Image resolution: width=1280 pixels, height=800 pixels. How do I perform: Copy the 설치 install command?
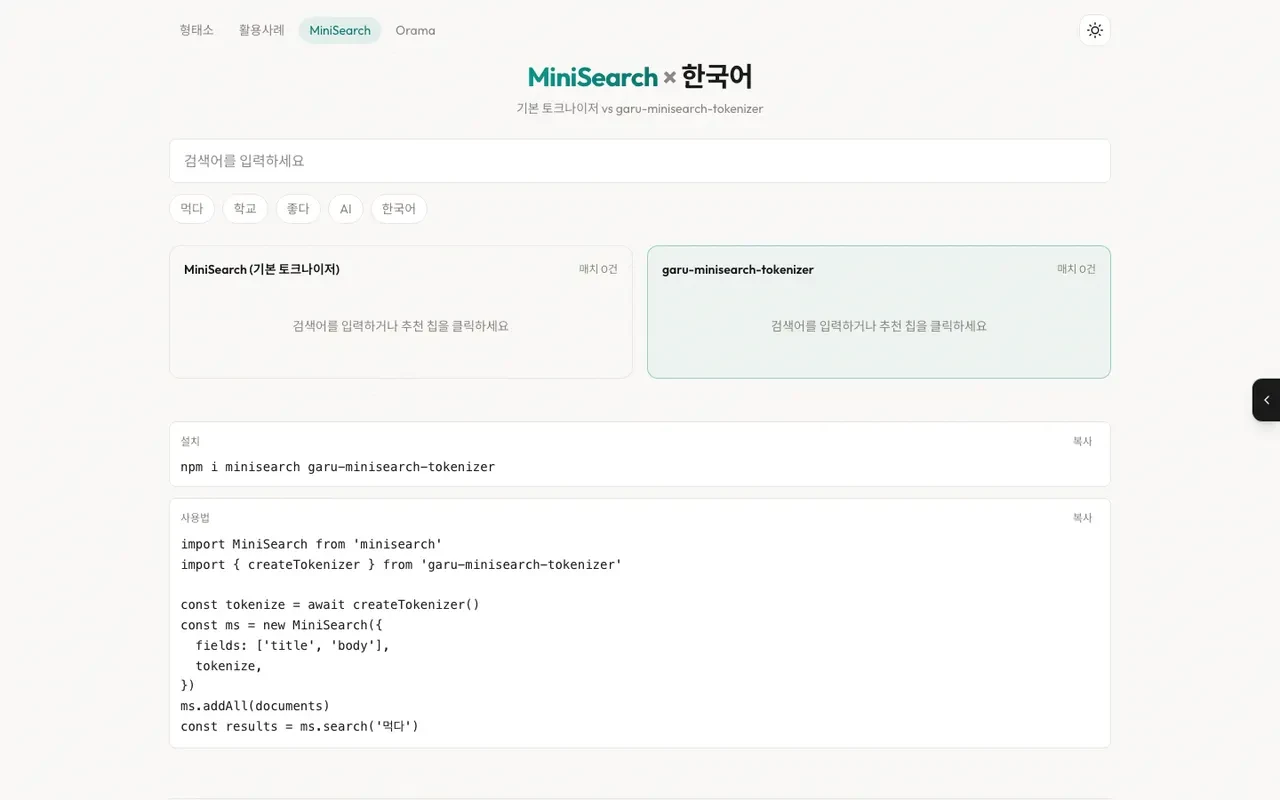click(1082, 441)
